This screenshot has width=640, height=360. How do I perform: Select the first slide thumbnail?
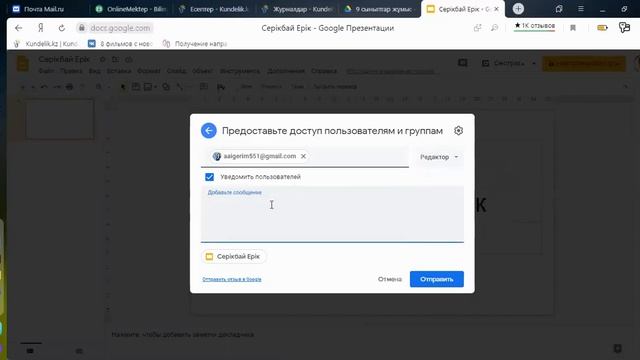click(x=60, y=120)
